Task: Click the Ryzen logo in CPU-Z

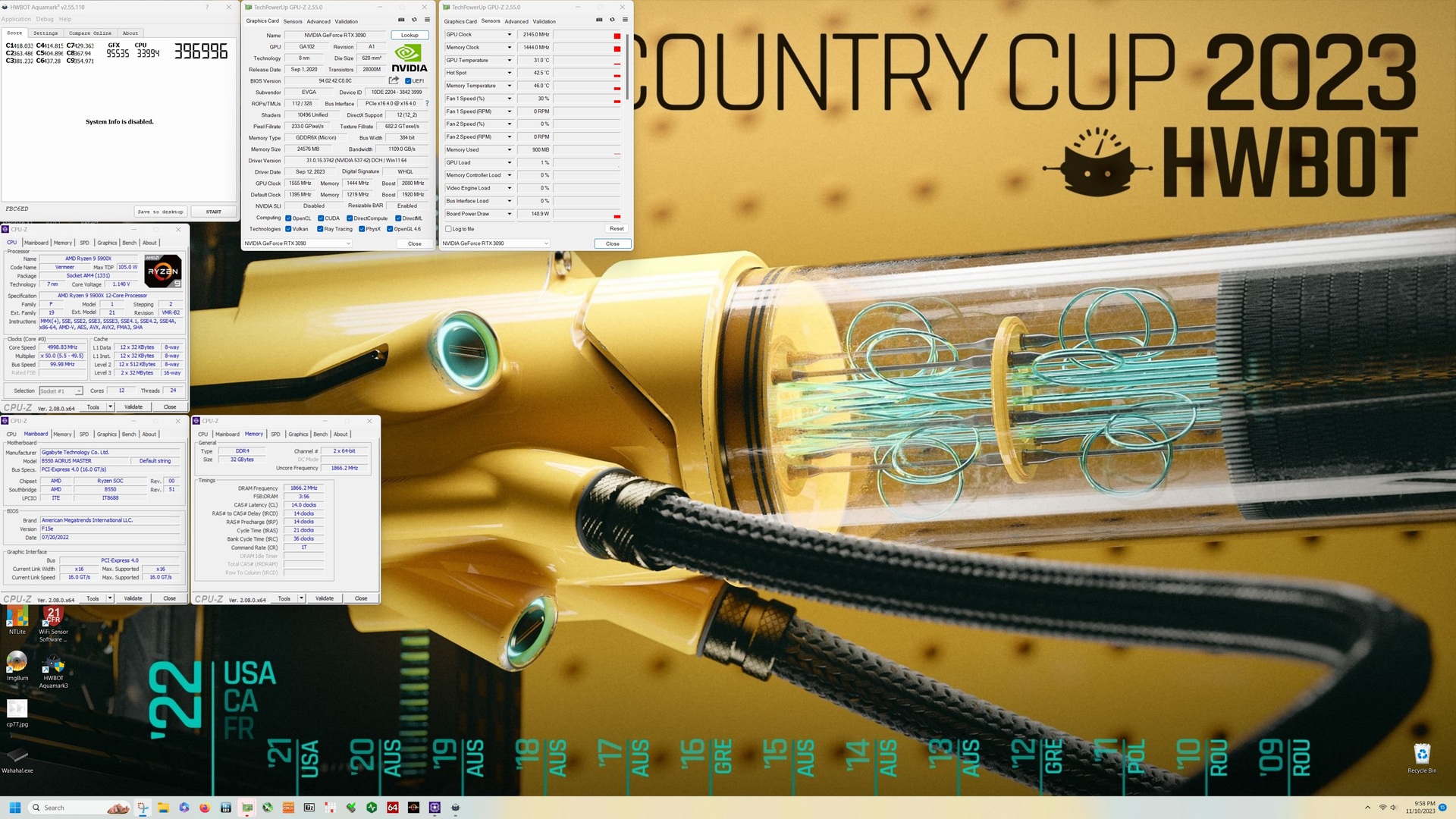Action: [x=163, y=271]
